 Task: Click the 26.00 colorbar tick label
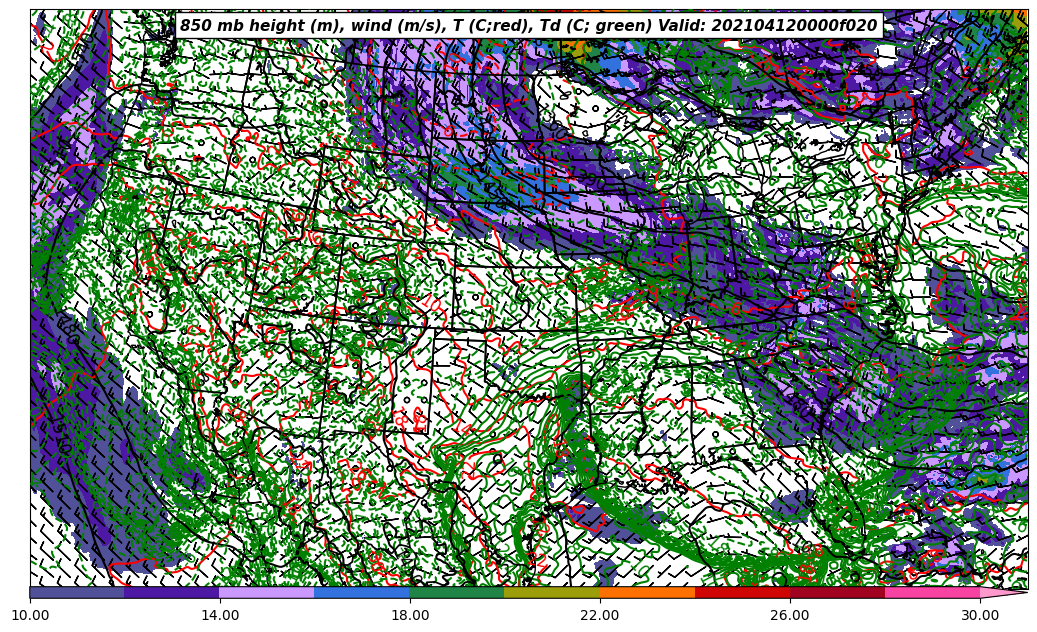coord(790,616)
